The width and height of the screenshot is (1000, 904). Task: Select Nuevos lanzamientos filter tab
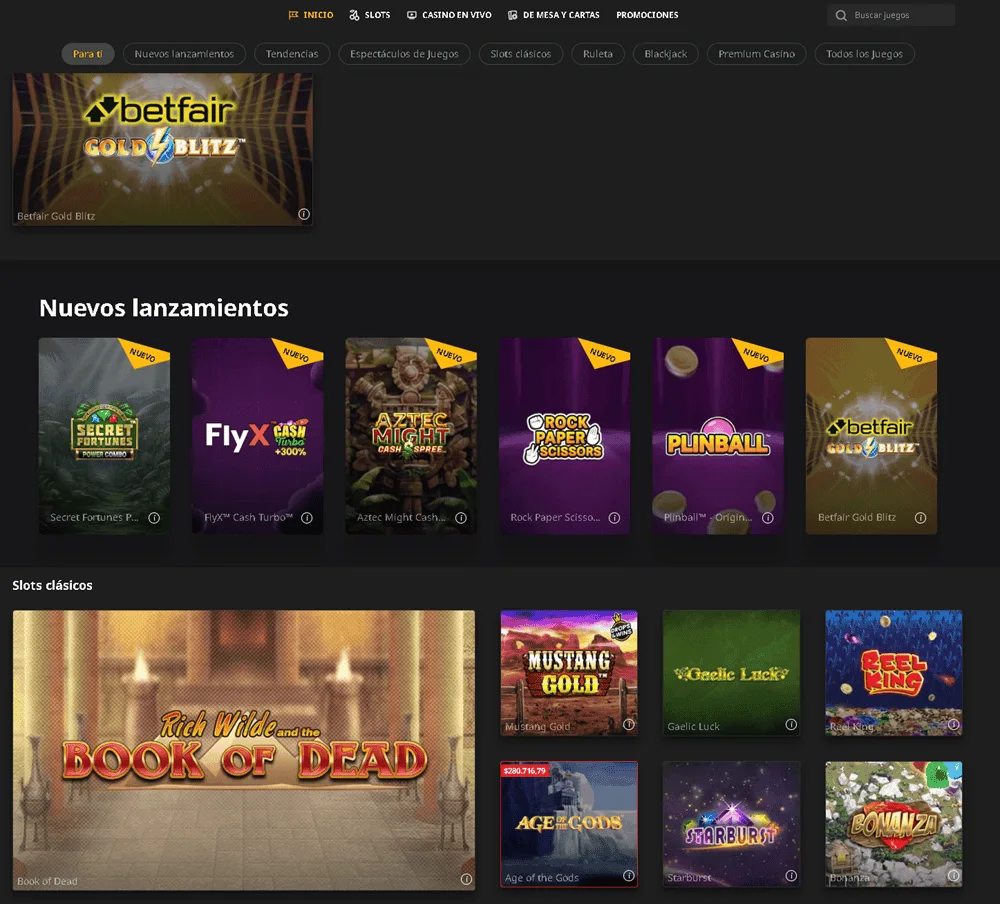184,54
